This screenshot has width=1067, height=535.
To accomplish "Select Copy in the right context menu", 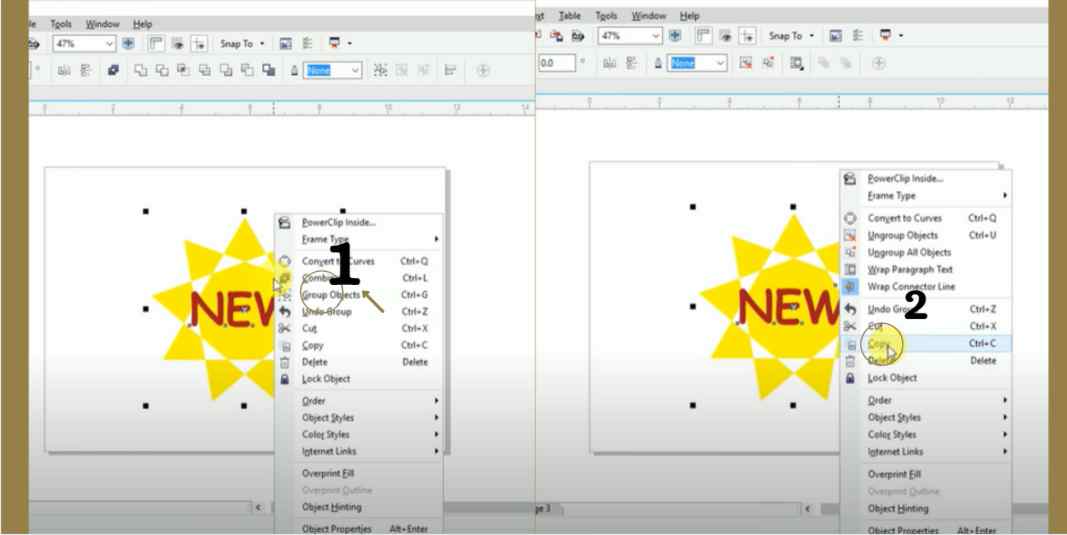I will [x=879, y=344].
